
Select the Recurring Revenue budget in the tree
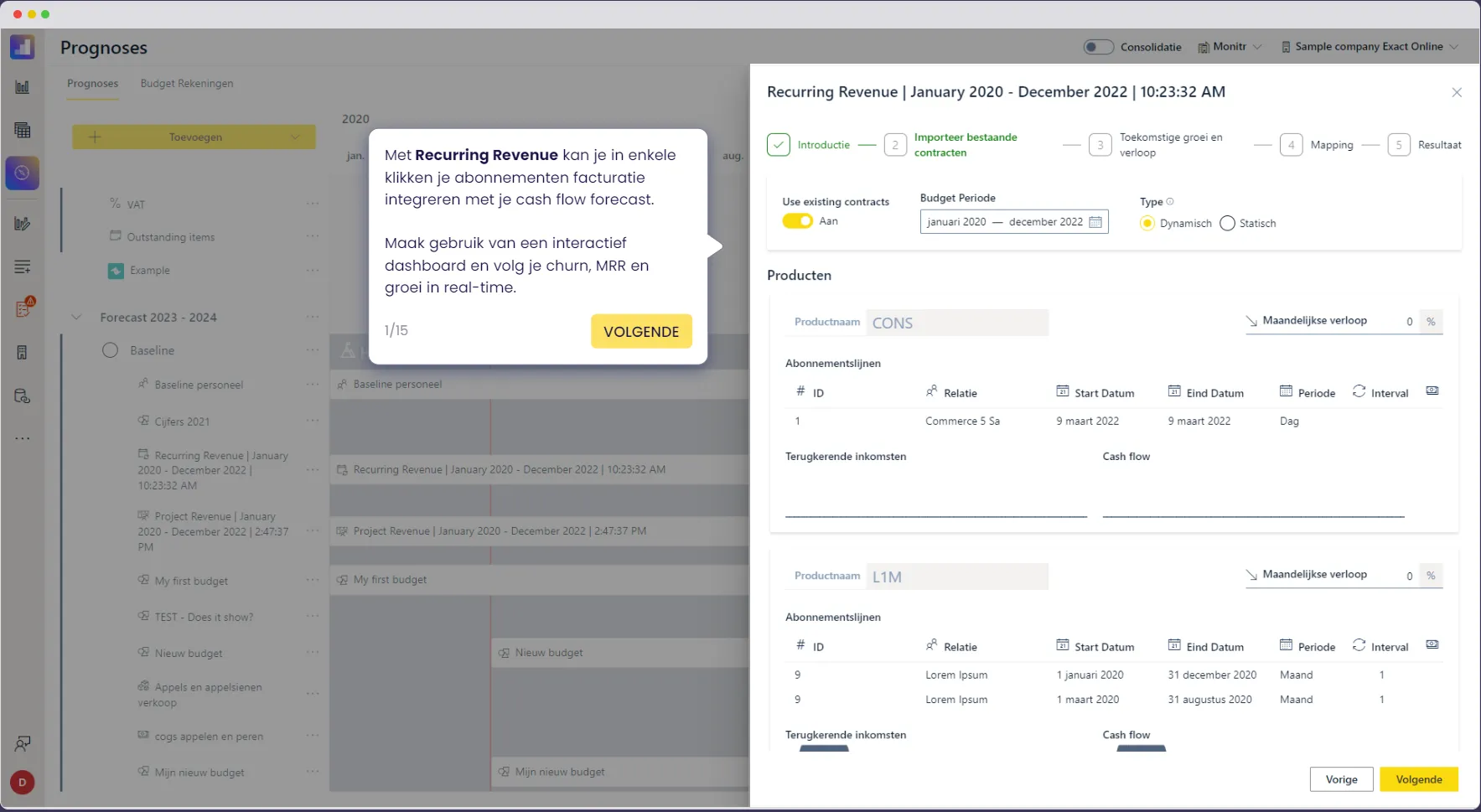[x=213, y=470]
